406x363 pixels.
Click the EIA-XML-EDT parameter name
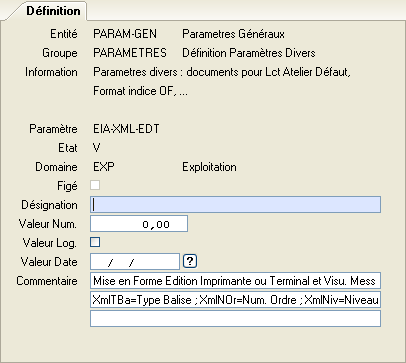point(126,129)
